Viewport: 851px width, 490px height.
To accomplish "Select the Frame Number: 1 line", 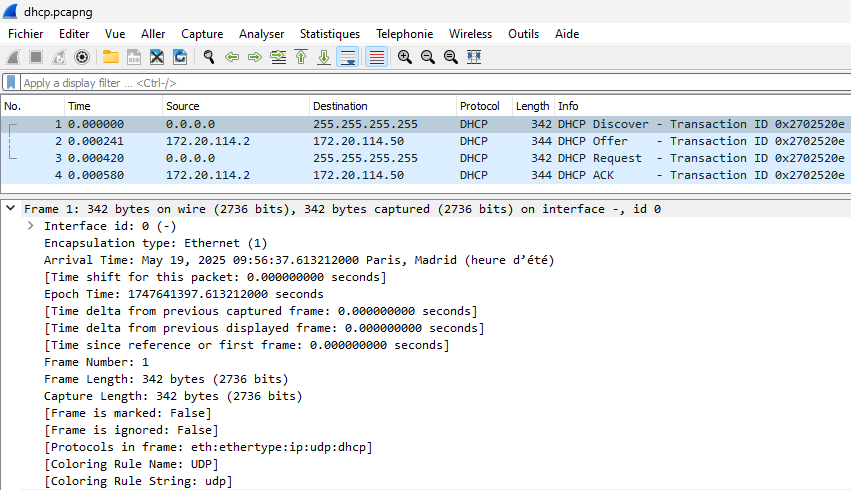I will coord(96,362).
